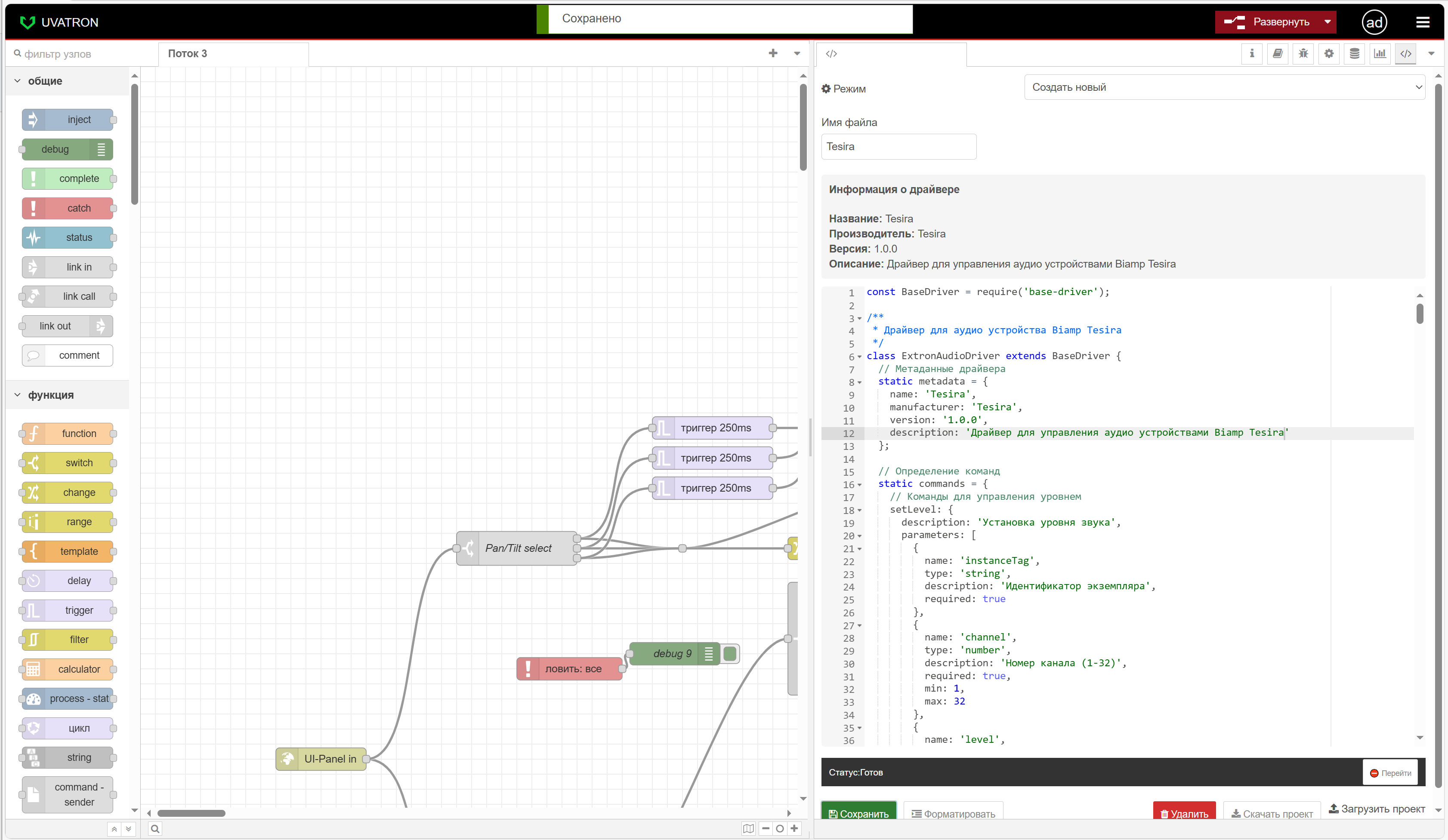Fold the code at line 16
Viewport: 1448px width, 840px height.
point(860,485)
